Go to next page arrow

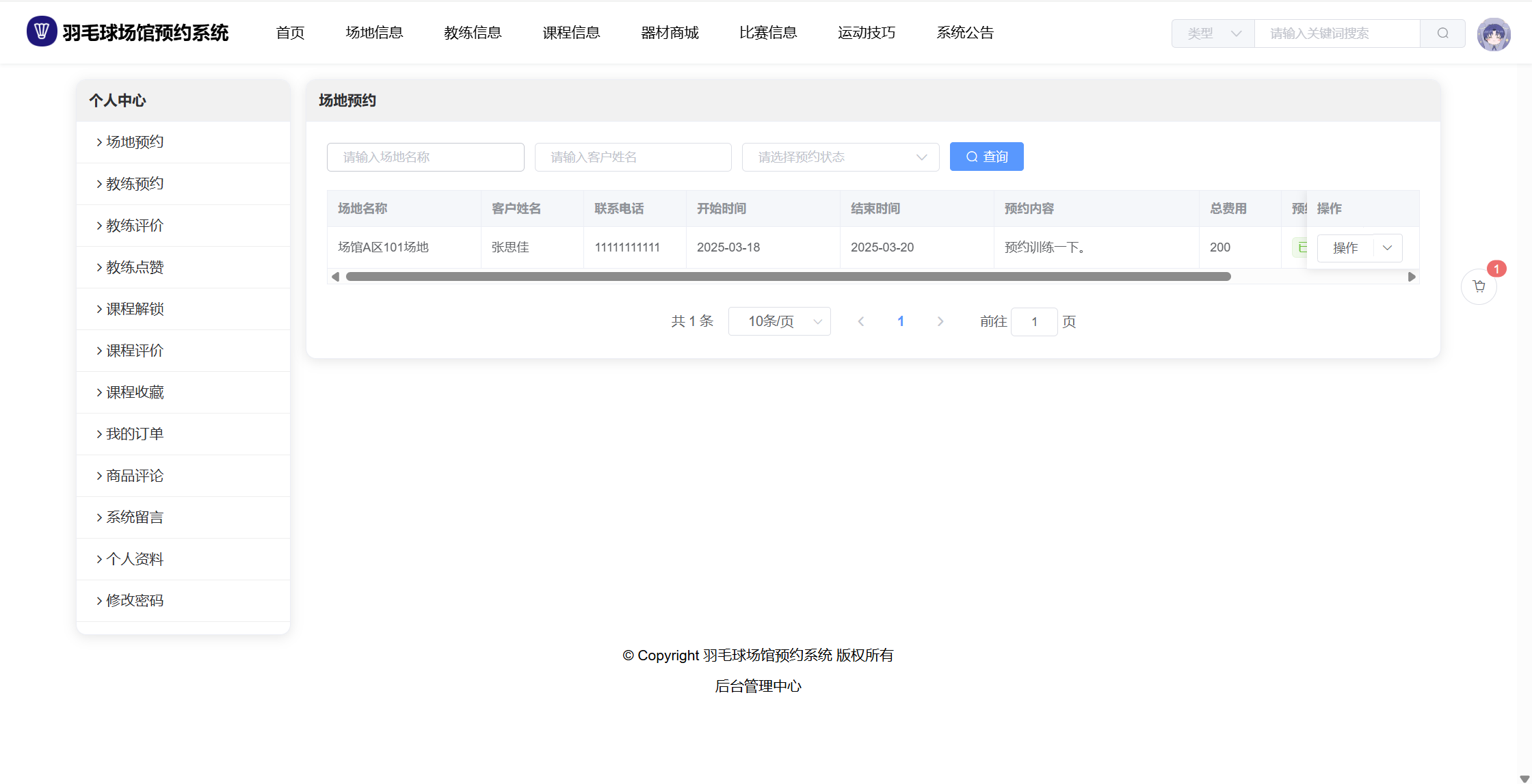coord(940,321)
